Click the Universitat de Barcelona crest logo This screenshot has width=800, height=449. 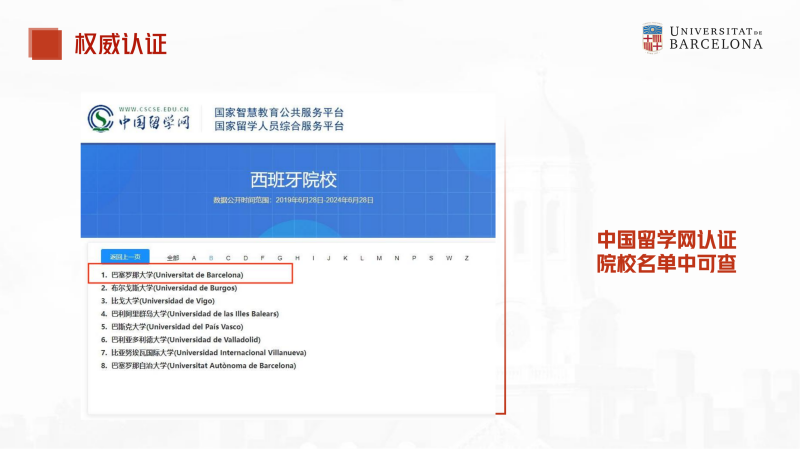coord(652,38)
